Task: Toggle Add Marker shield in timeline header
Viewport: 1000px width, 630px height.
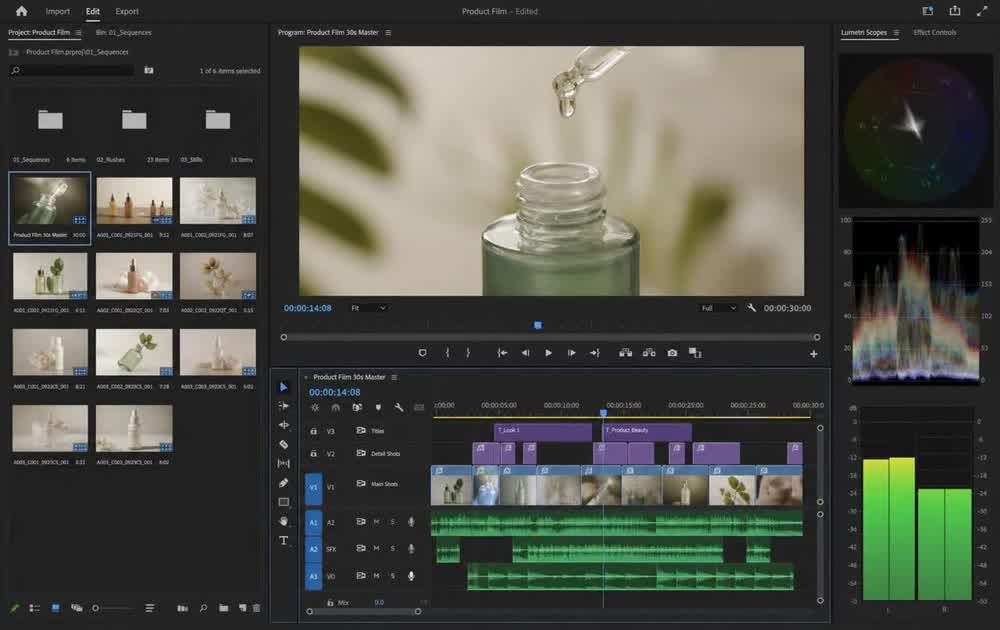Action: [378, 407]
